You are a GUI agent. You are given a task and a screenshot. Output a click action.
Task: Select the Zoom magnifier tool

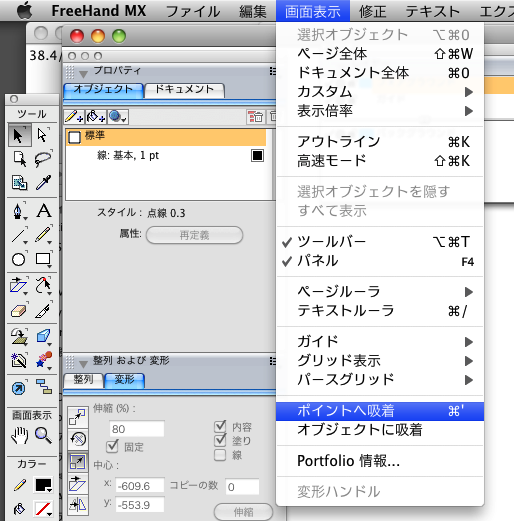[43, 435]
